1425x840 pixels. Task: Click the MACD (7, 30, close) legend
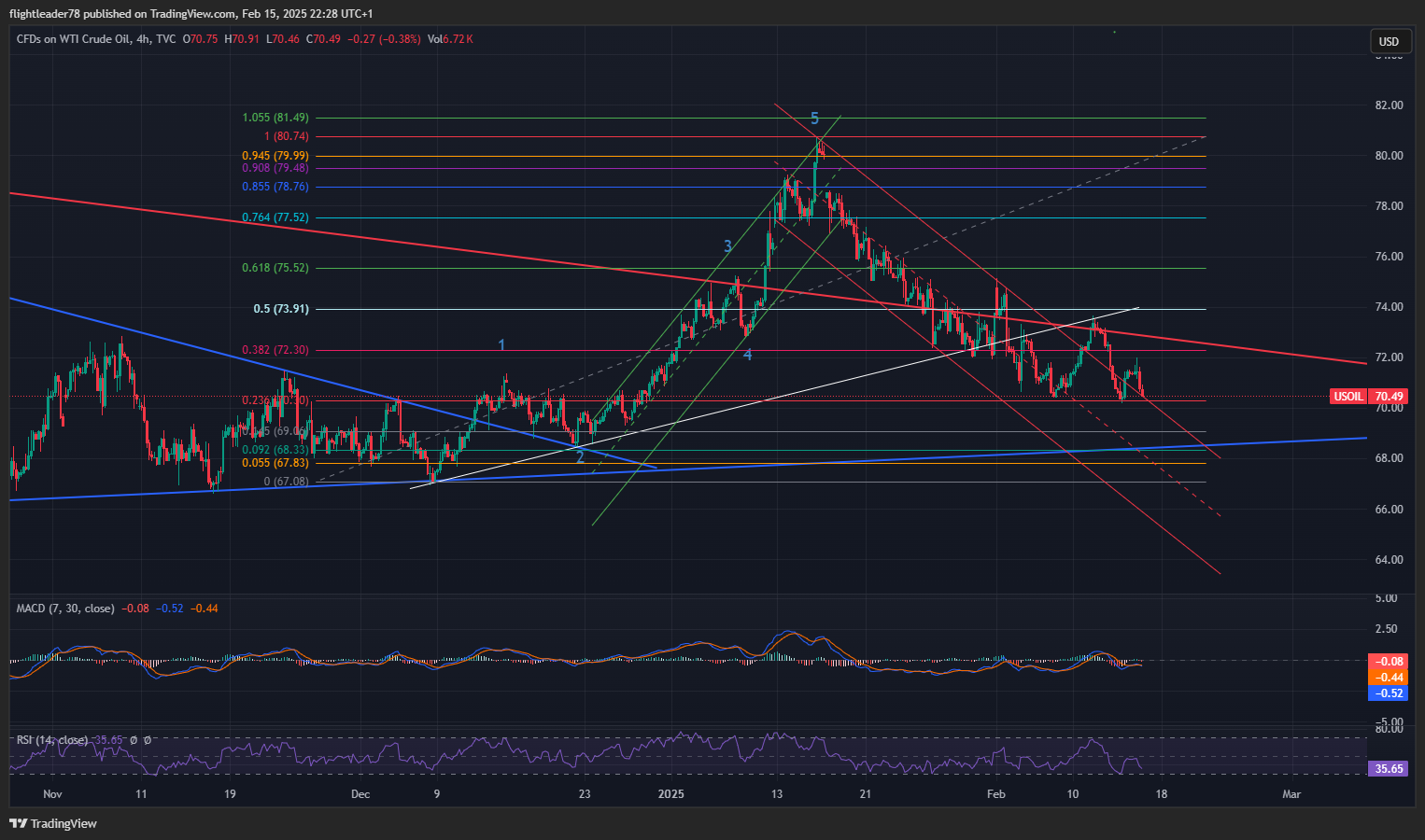(x=65, y=609)
